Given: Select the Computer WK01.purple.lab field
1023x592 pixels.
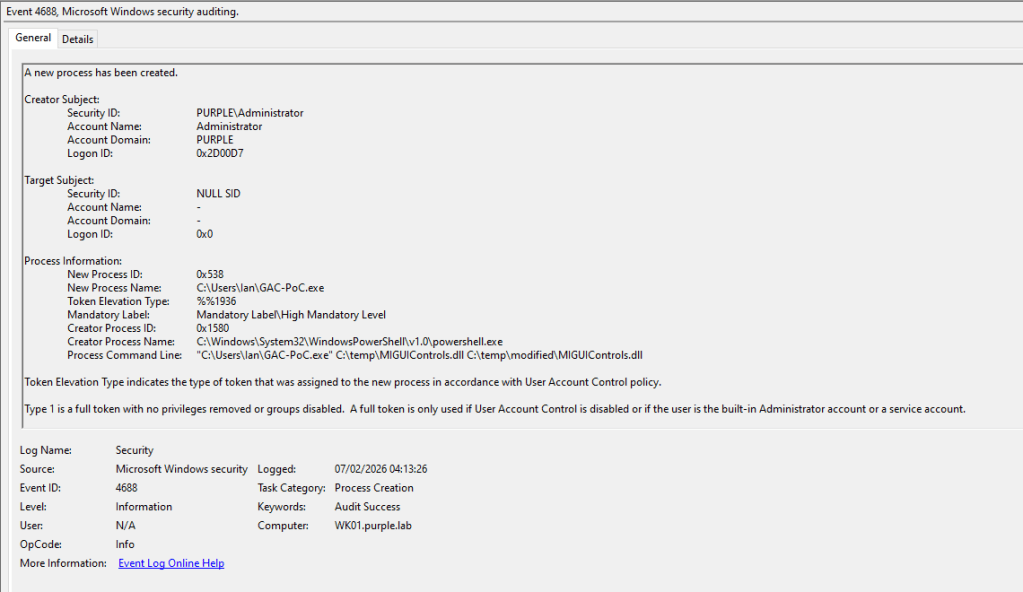Looking at the screenshot, I should click(x=373, y=526).
